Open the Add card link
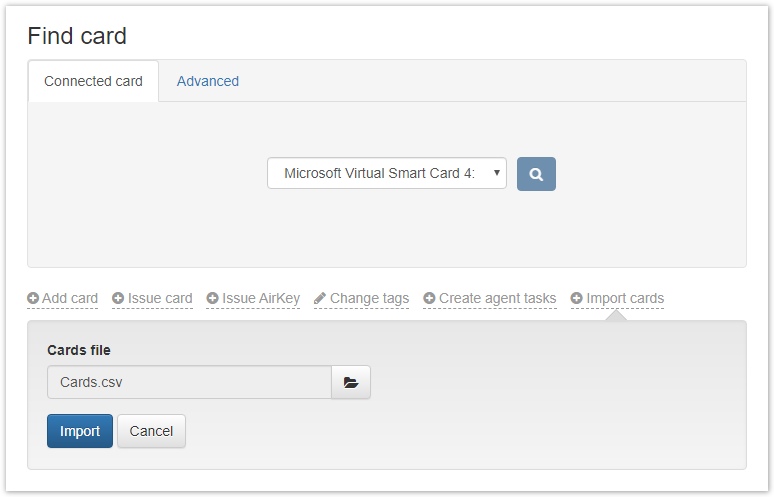This screenshot has height=497, width=774. 70,298
